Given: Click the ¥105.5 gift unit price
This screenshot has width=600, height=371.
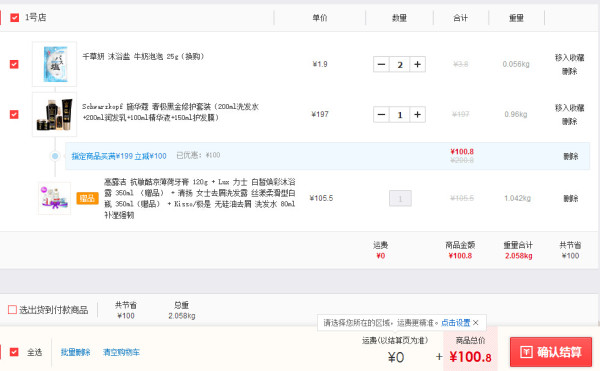Looking at the screenshot, I should [321, 198].
